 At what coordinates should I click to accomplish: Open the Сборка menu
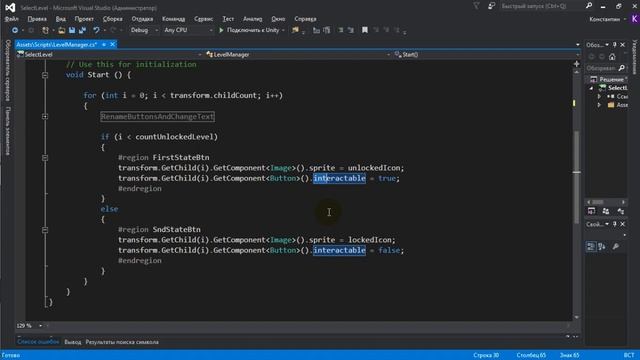112,19
